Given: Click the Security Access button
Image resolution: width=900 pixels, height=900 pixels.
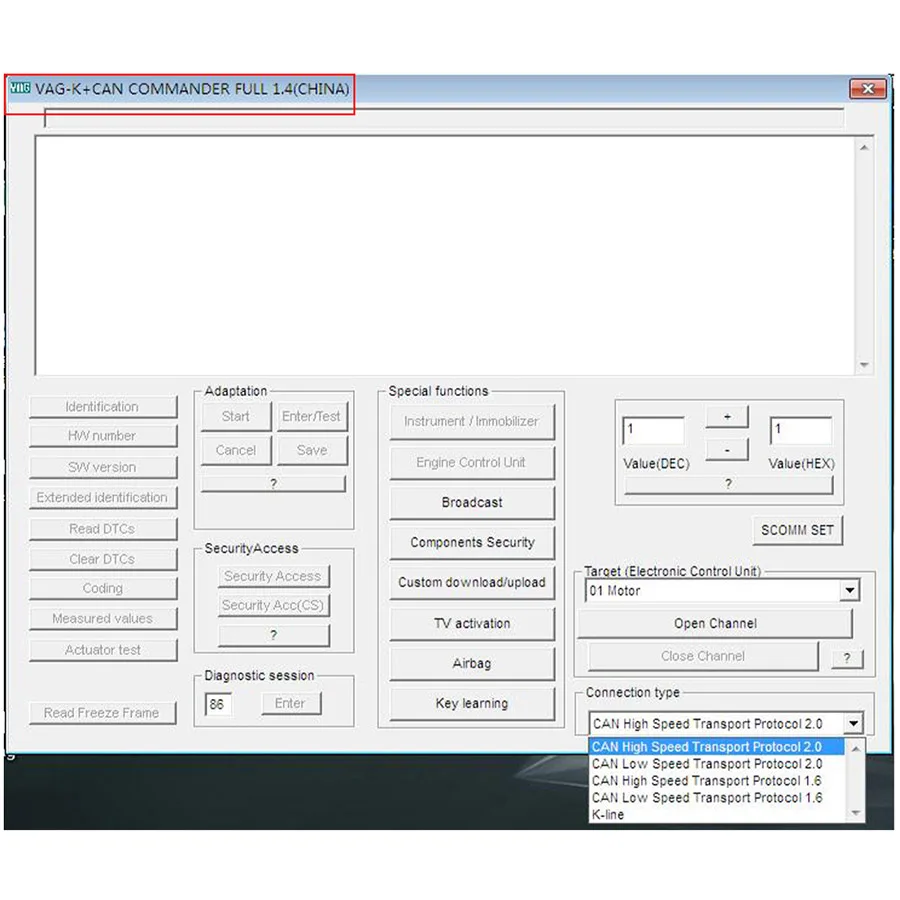Looking at the screenshot, I should [x=273, y=576].
